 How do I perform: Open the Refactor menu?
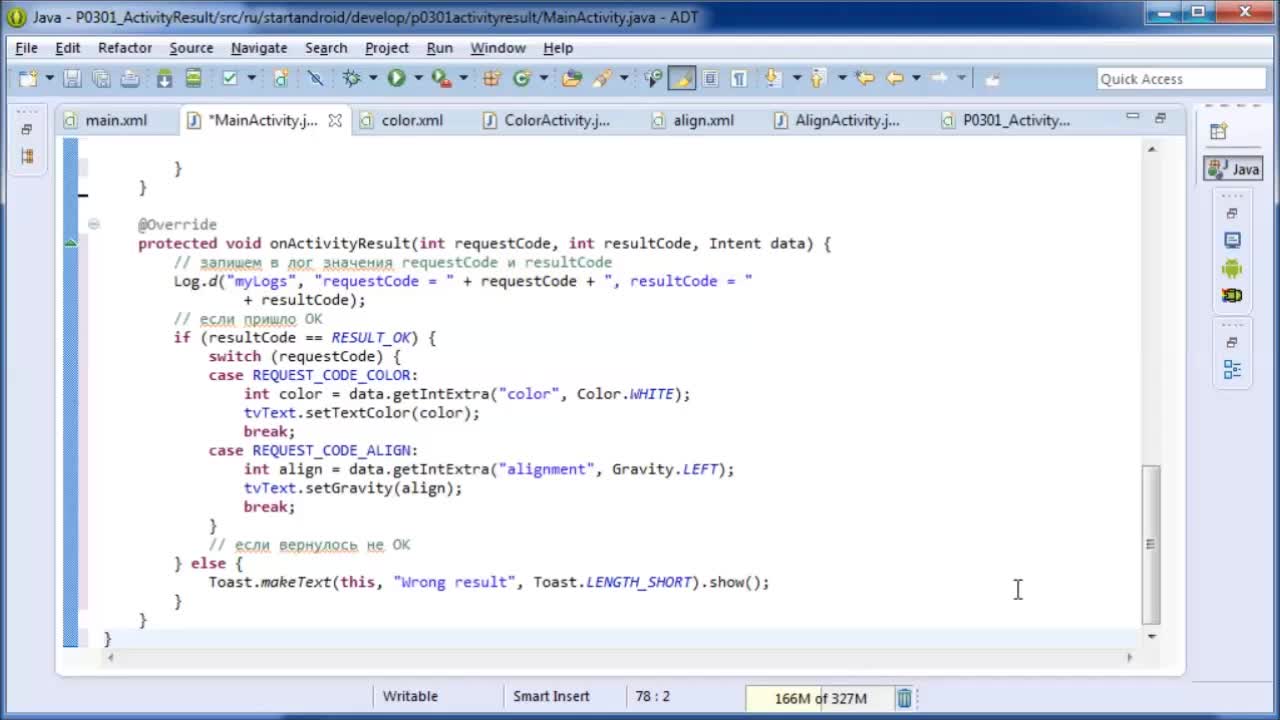(125, 48)
